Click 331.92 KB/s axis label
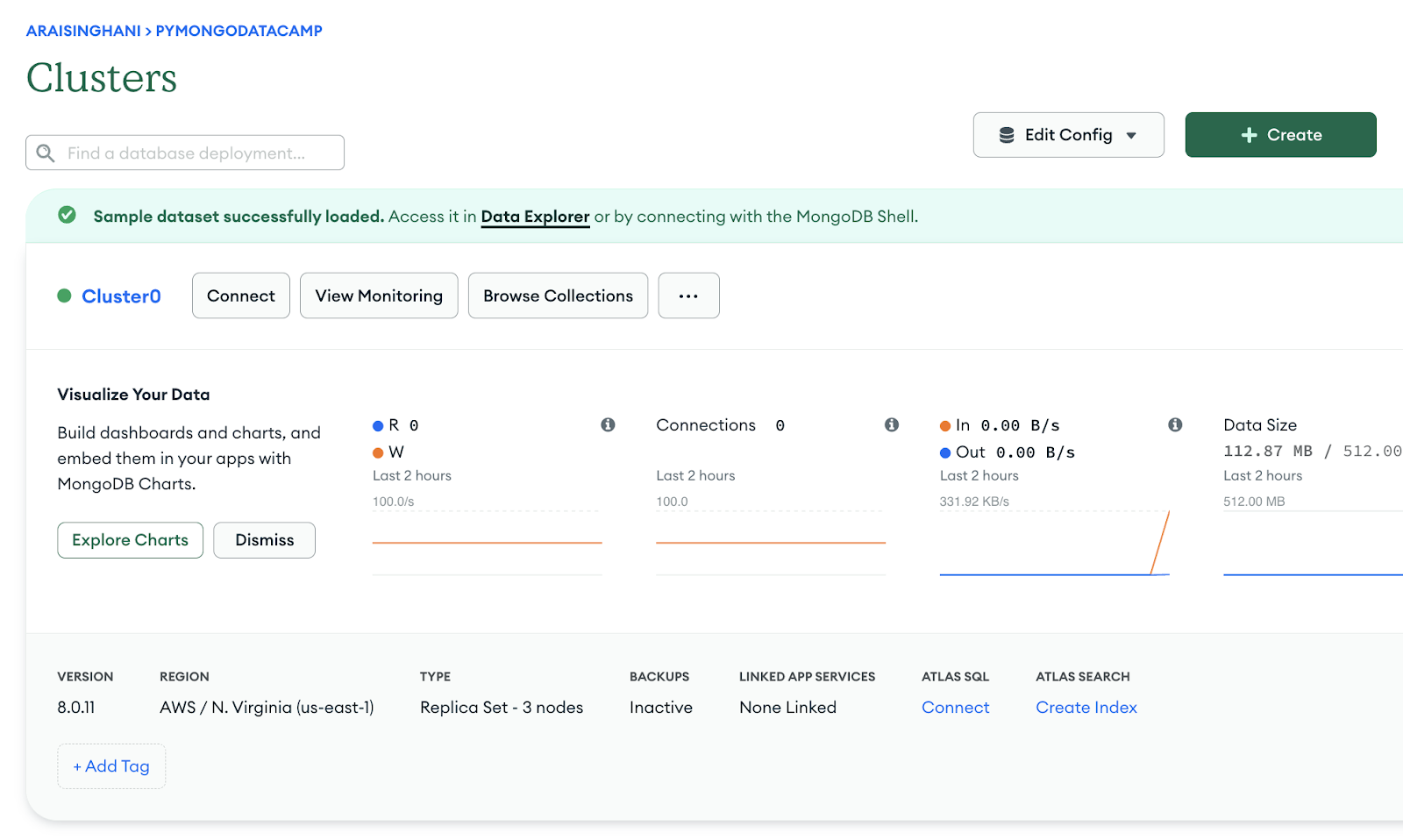Image resolution: width=1403 pixels, height=840 pixels. click(x=974, y=502)
